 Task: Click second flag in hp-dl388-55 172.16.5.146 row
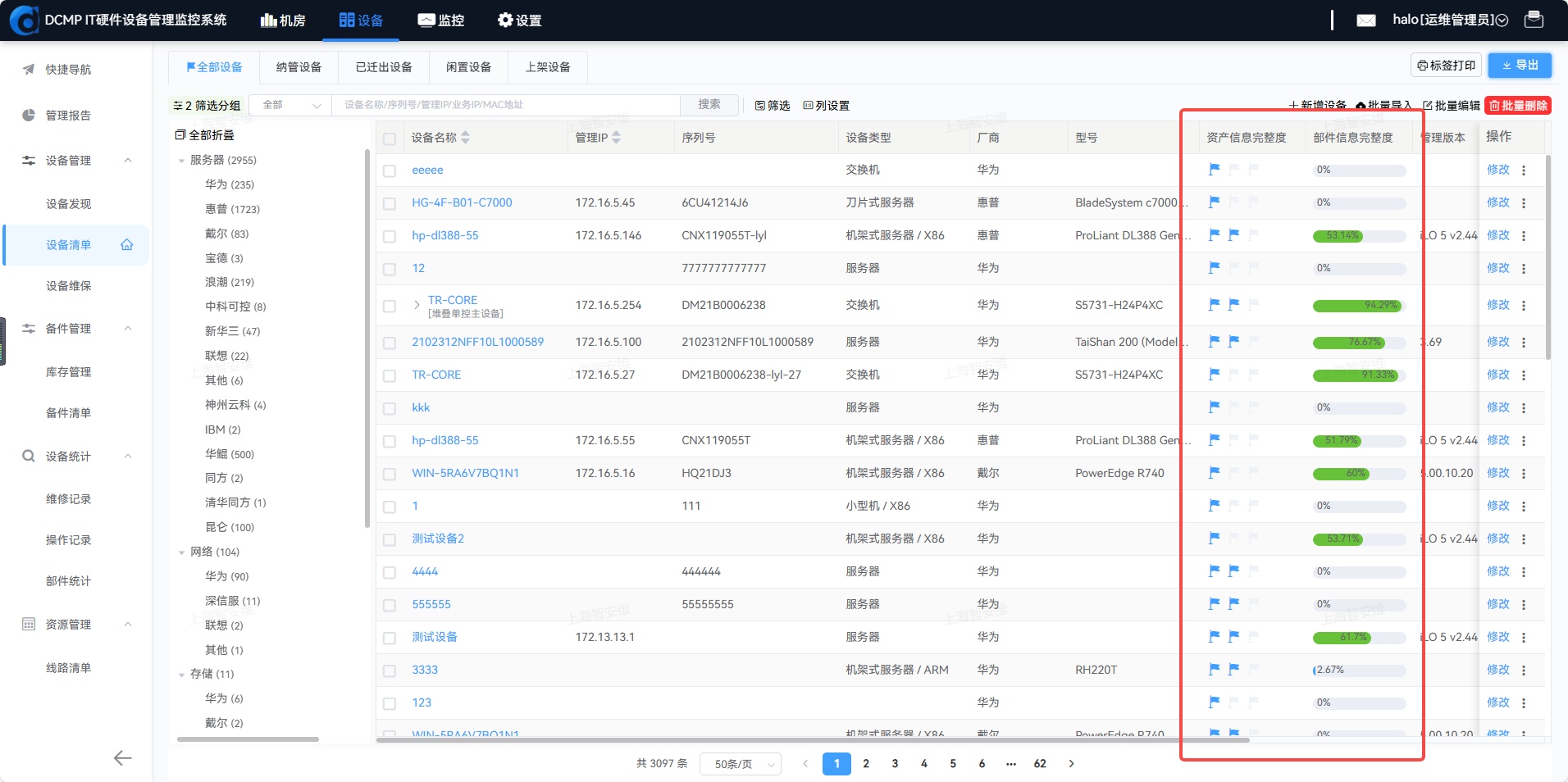pos(1234,235)
